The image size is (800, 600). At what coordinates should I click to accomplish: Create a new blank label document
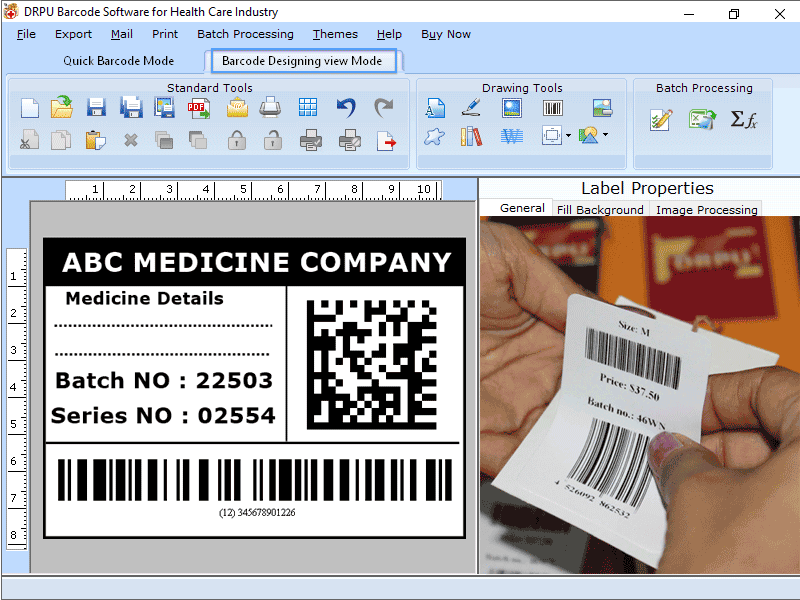tap(30, 108)
